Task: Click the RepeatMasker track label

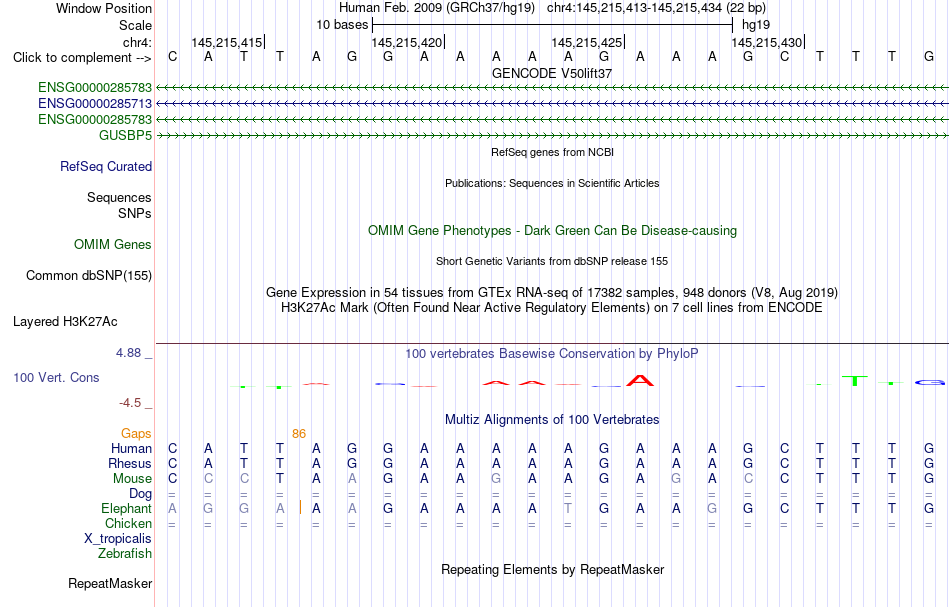Action: 110,584
